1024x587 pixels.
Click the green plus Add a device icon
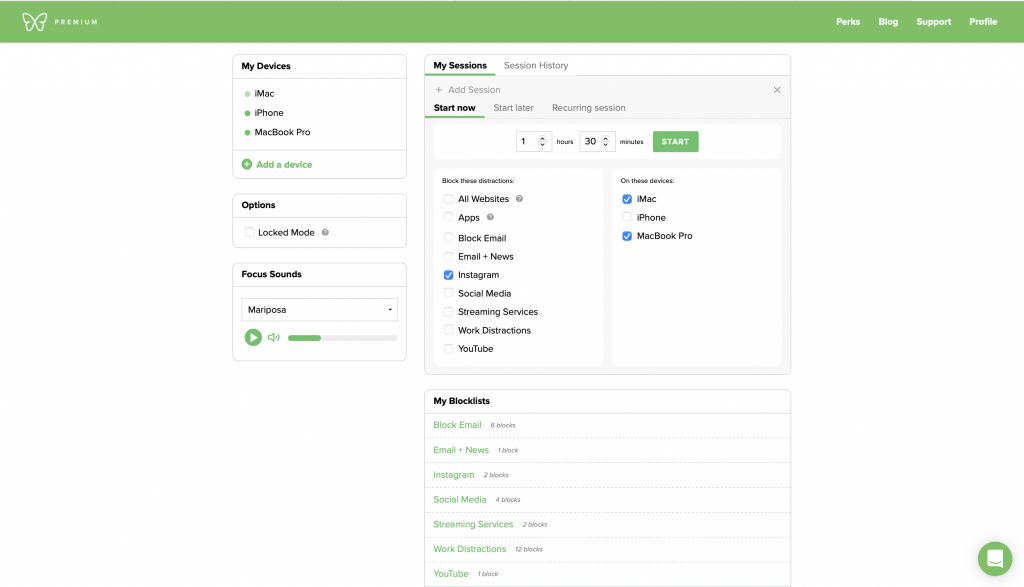coord(247,164)
